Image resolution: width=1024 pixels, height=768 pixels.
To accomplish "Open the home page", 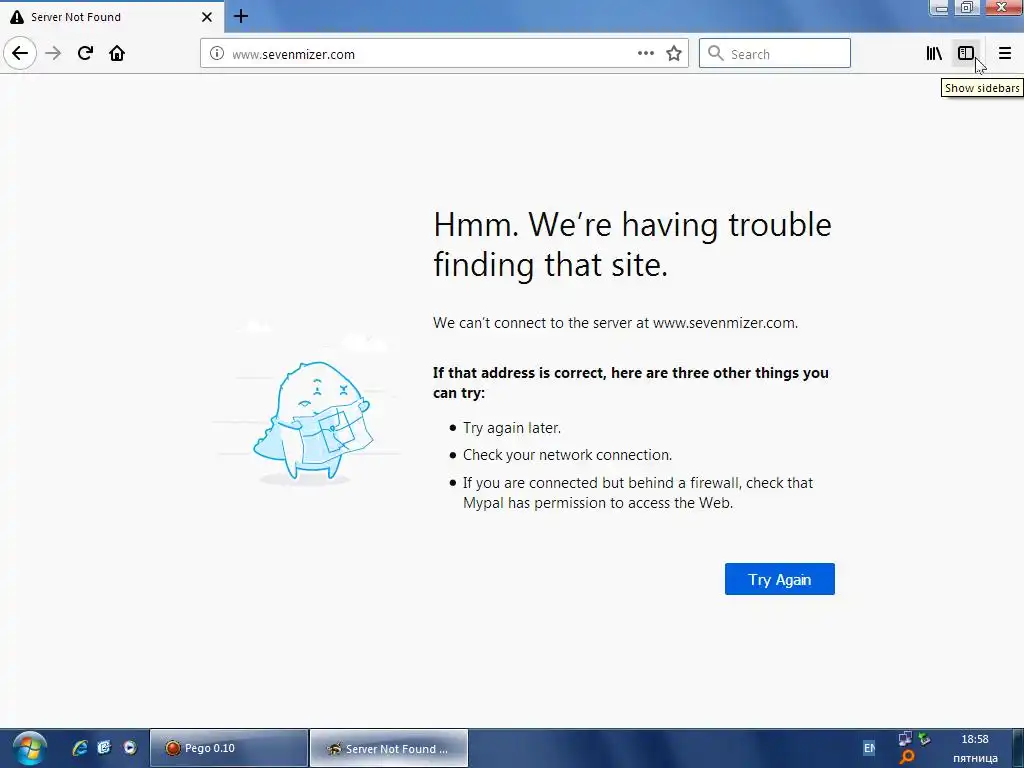I will [x=117, y=53].
